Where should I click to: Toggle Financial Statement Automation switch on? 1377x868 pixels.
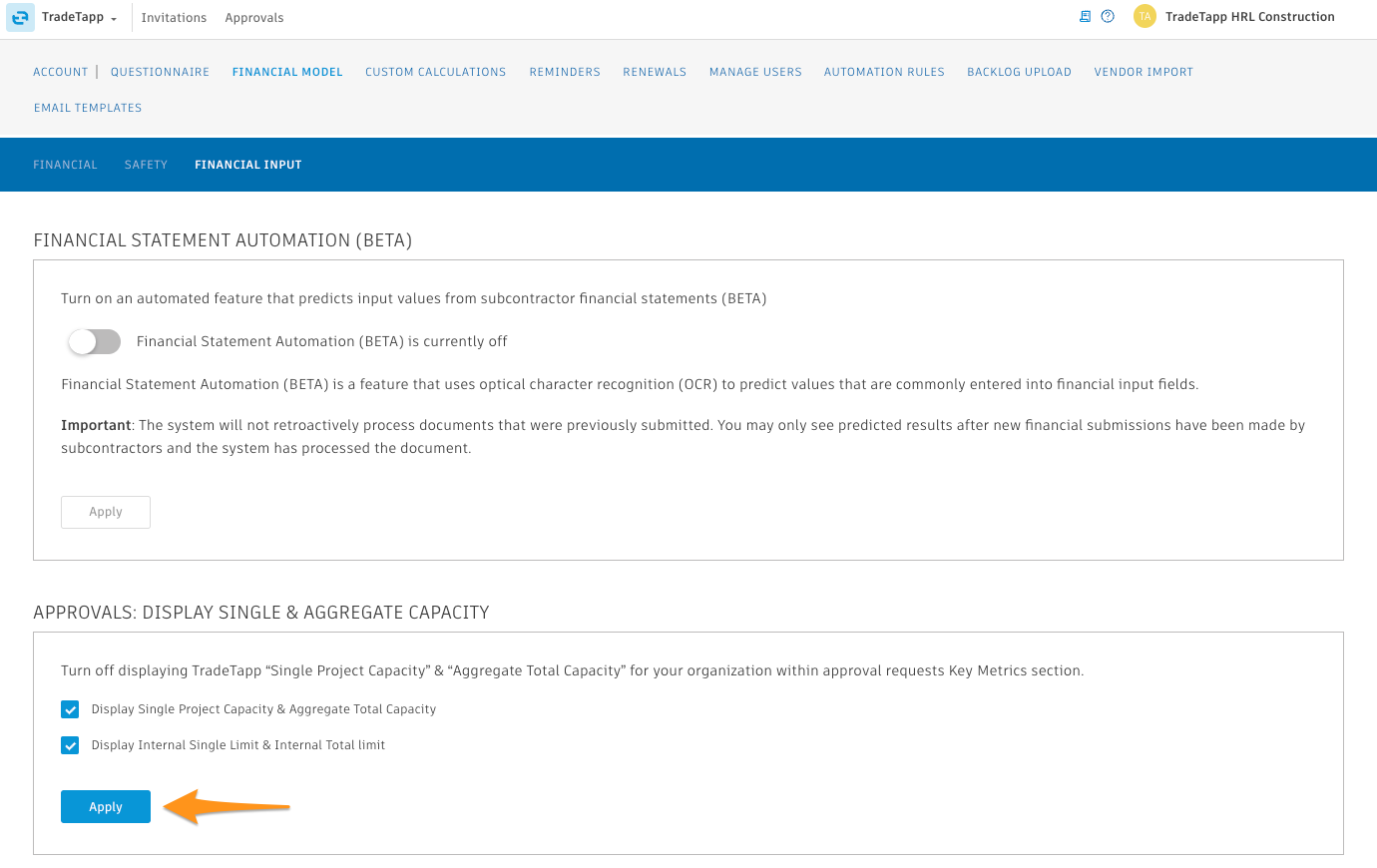tap(94, 342)
